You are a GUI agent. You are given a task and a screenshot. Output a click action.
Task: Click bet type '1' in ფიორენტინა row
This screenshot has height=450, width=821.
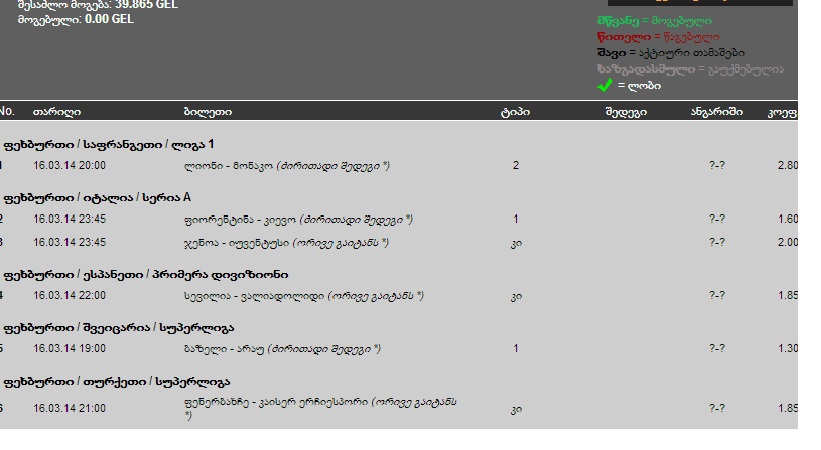pyautogui.click(x=516, y=219)
